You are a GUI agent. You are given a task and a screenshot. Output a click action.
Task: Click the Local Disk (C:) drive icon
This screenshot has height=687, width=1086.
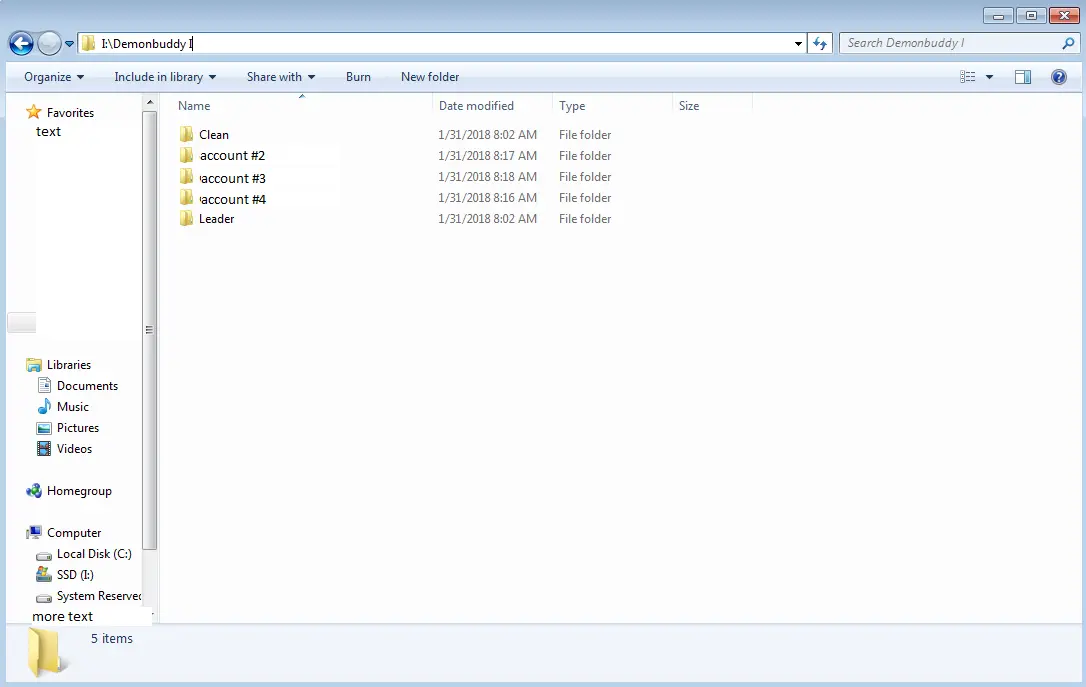click(44, 555)
